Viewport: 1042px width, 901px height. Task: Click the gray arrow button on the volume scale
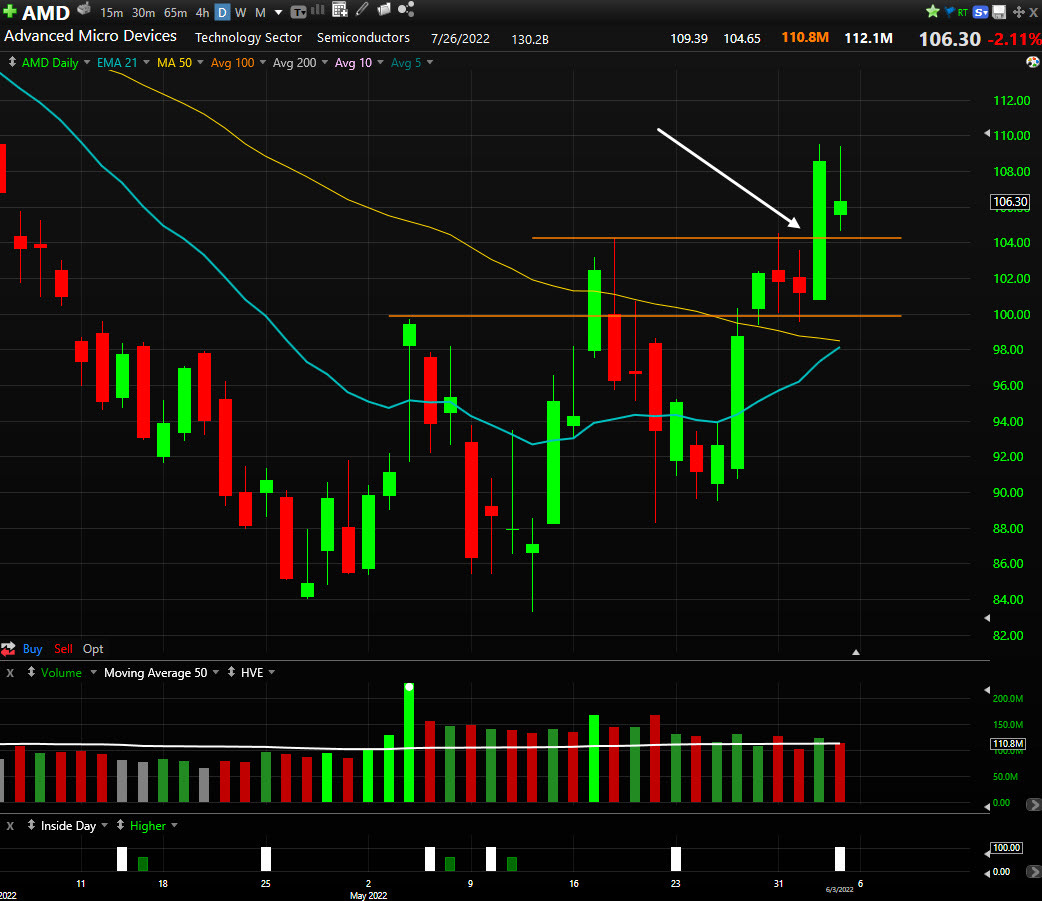point(1034,805)
